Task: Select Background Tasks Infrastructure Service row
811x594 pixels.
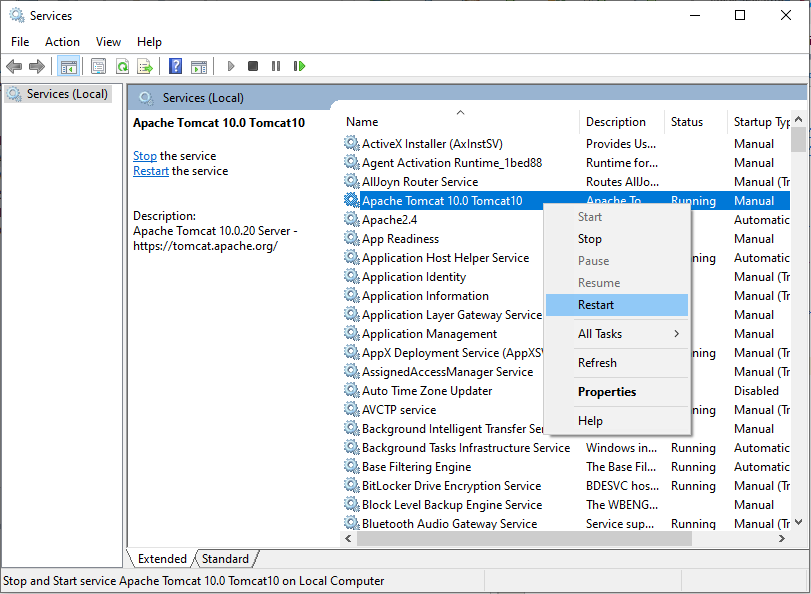Action: click(x=566, y=448)
